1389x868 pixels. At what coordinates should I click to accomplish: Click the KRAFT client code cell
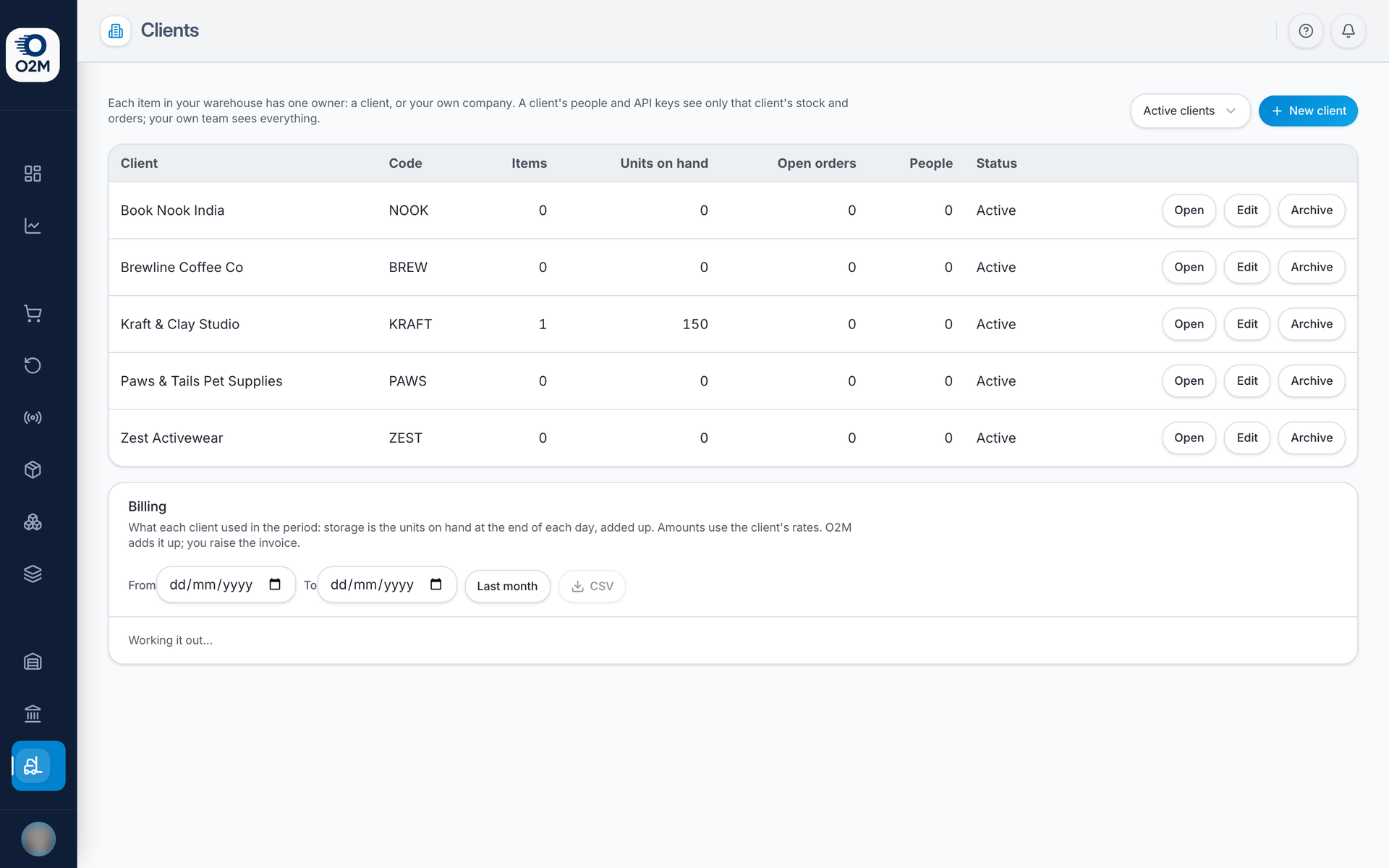(410, 324)
